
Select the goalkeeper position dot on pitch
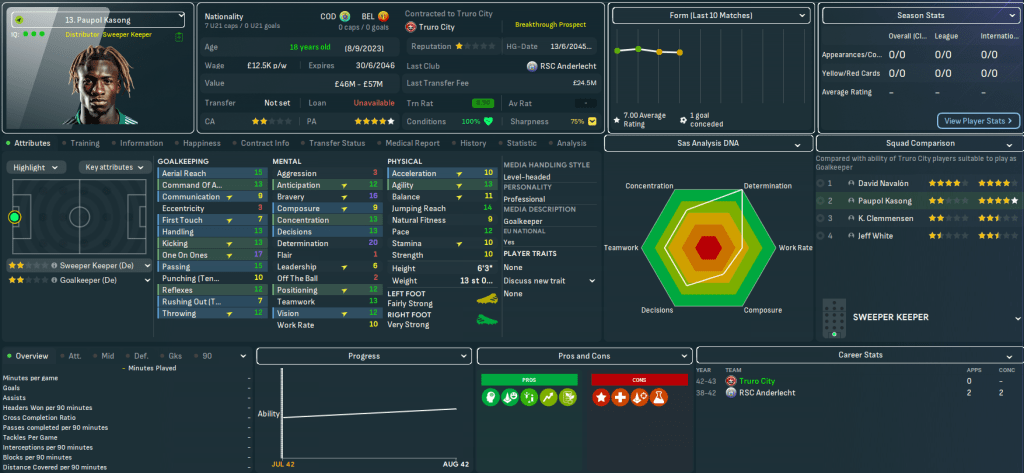pos(15,216)
